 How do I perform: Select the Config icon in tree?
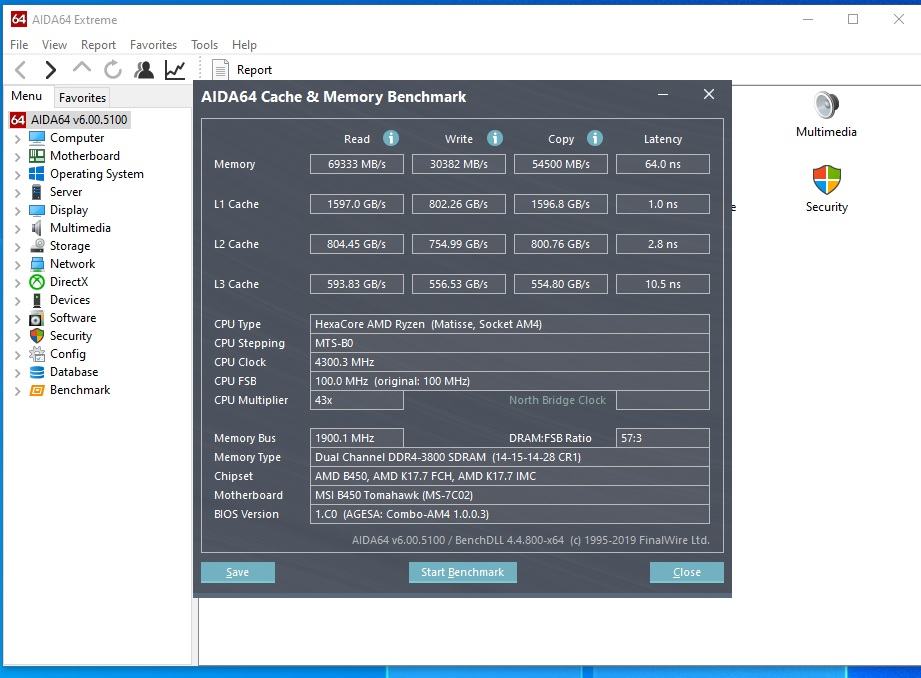pyautogui.click(x=37, y=354)
